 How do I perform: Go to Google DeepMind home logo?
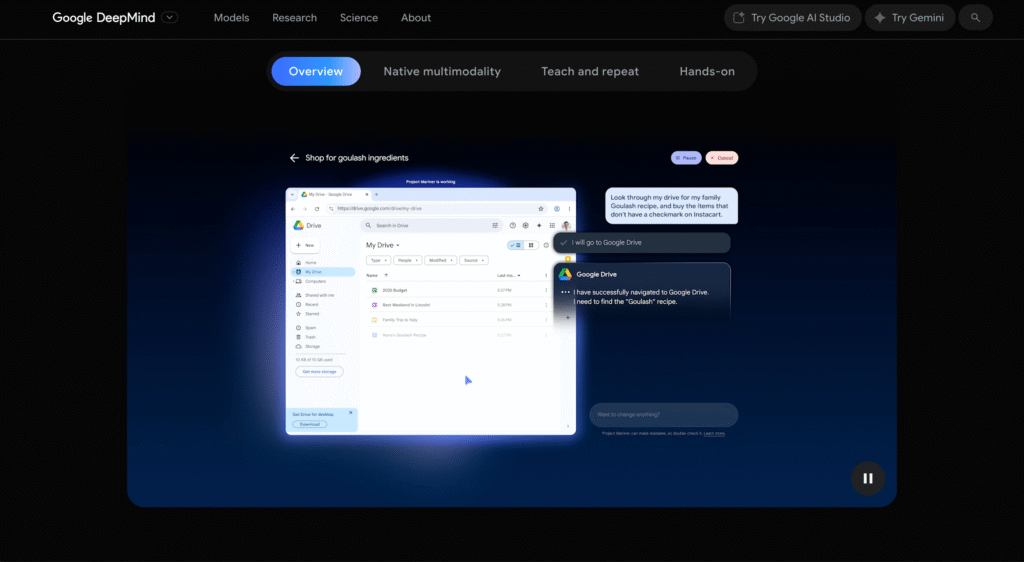tap(104, 18)
